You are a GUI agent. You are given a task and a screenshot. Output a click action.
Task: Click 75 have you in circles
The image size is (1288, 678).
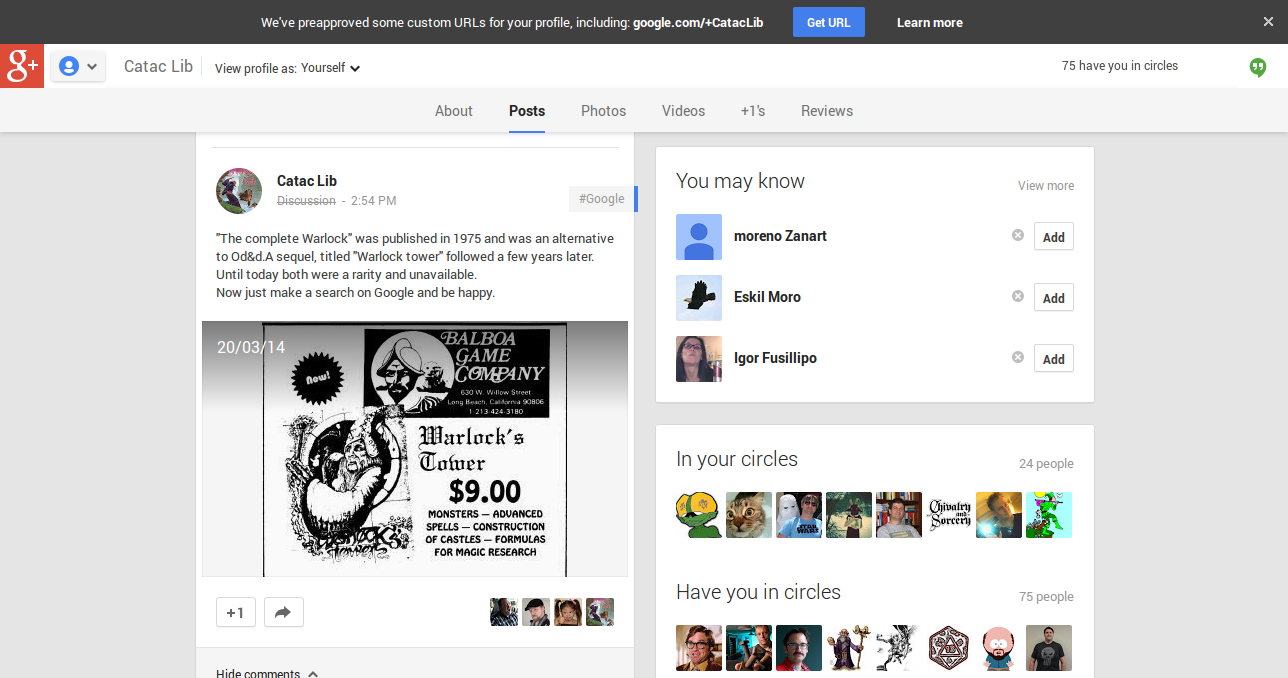1120,66
